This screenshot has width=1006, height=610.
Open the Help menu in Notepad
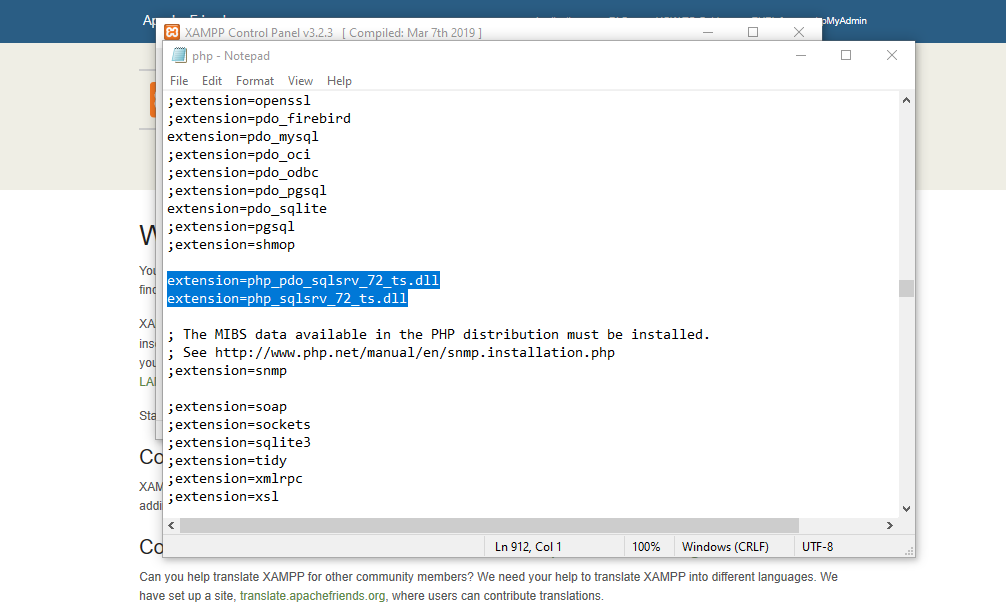339,81
